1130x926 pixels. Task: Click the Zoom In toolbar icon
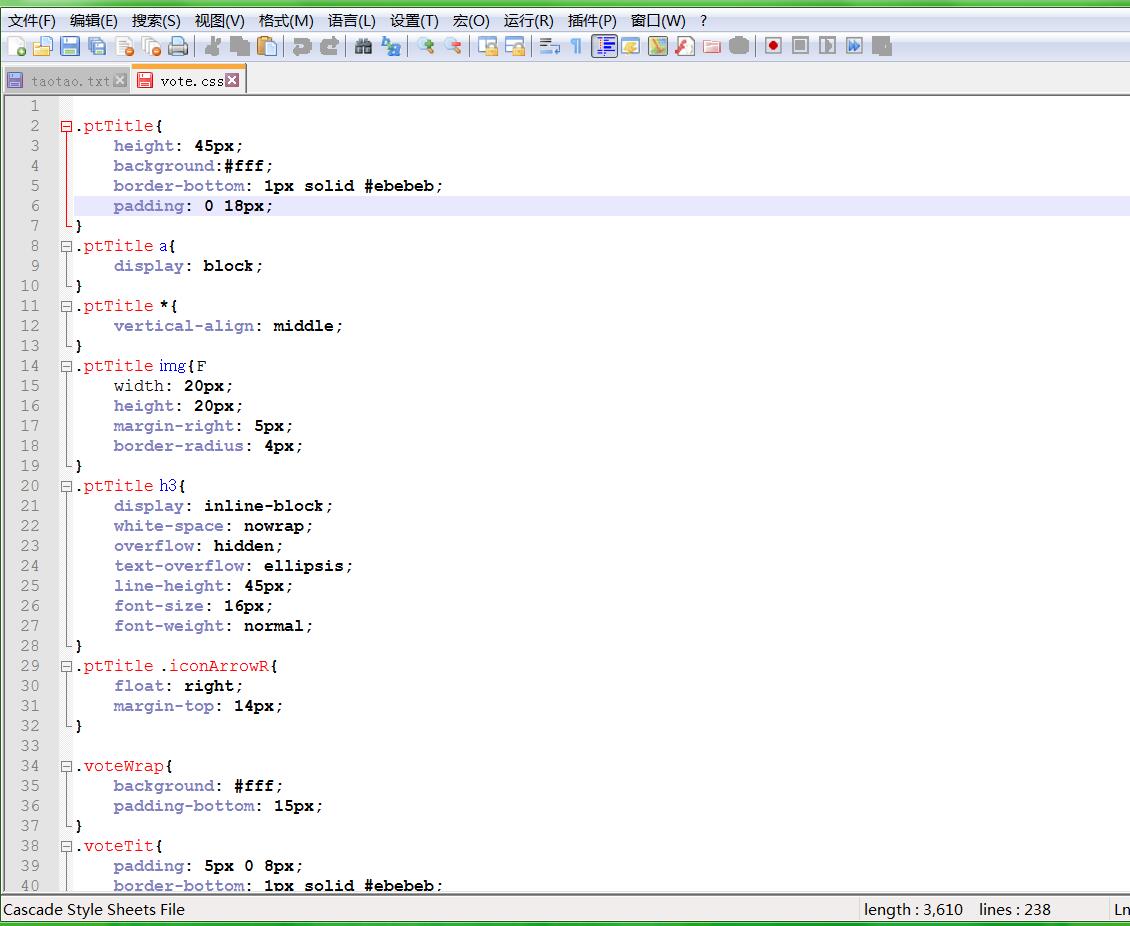[x=427, y=46]
